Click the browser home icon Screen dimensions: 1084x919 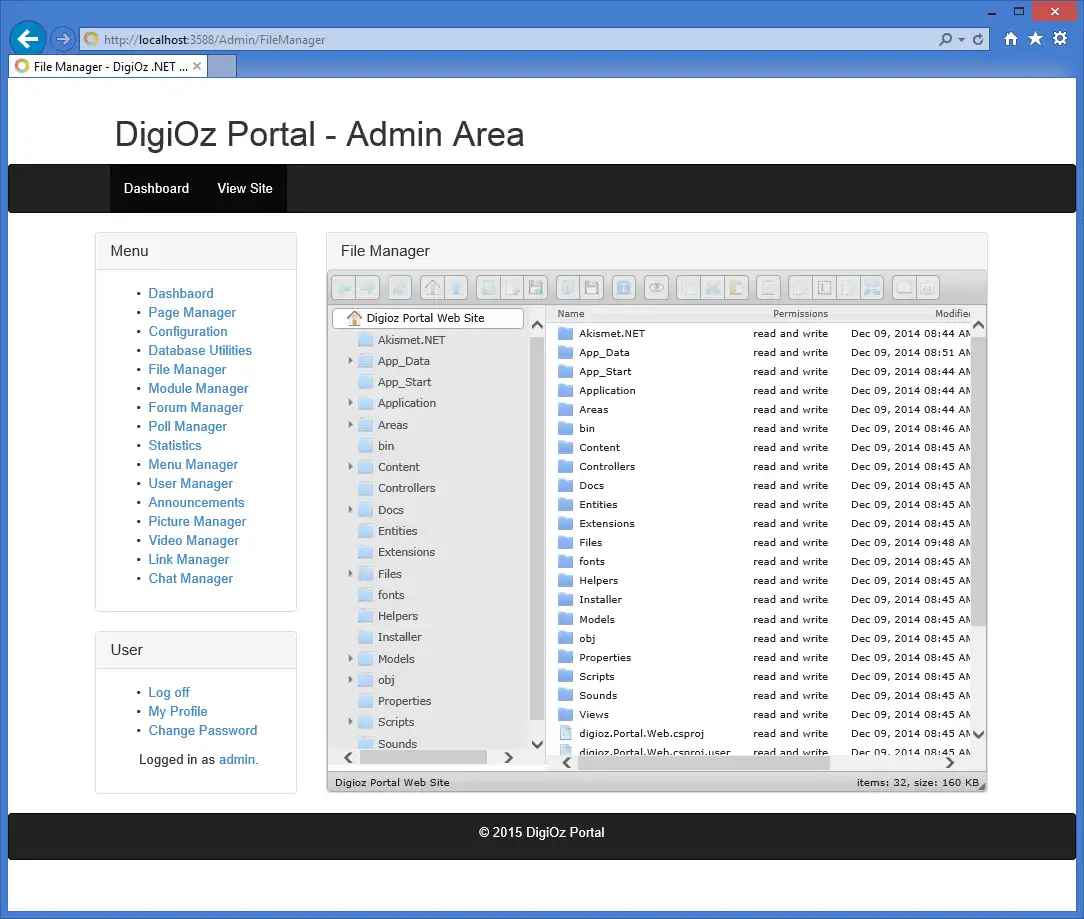coord(1011,39)
